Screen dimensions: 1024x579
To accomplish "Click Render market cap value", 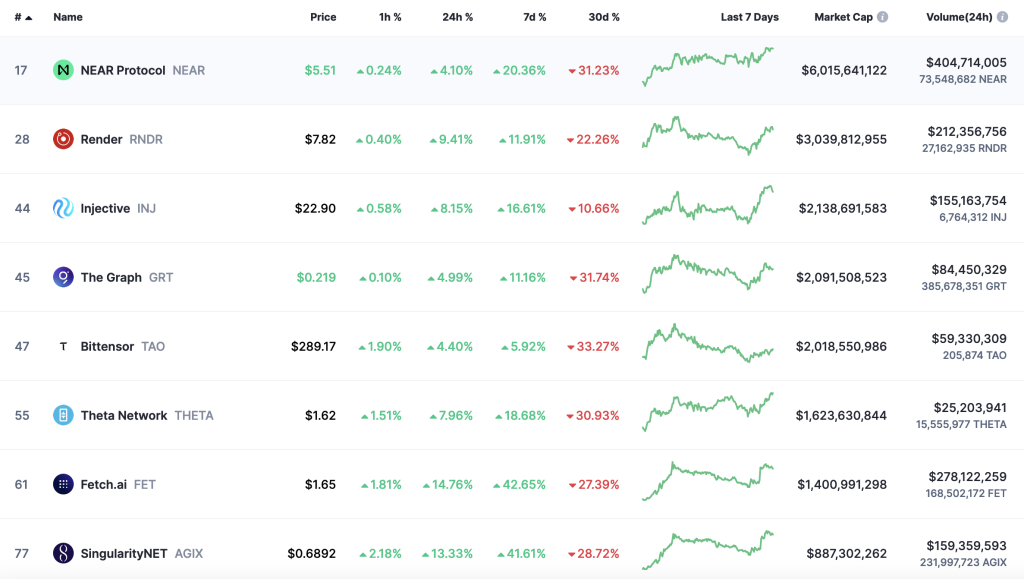I will pos(841,139).
